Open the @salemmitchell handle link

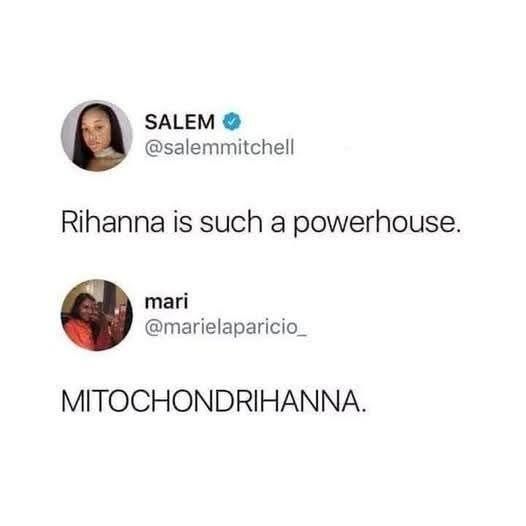point(219,147)
